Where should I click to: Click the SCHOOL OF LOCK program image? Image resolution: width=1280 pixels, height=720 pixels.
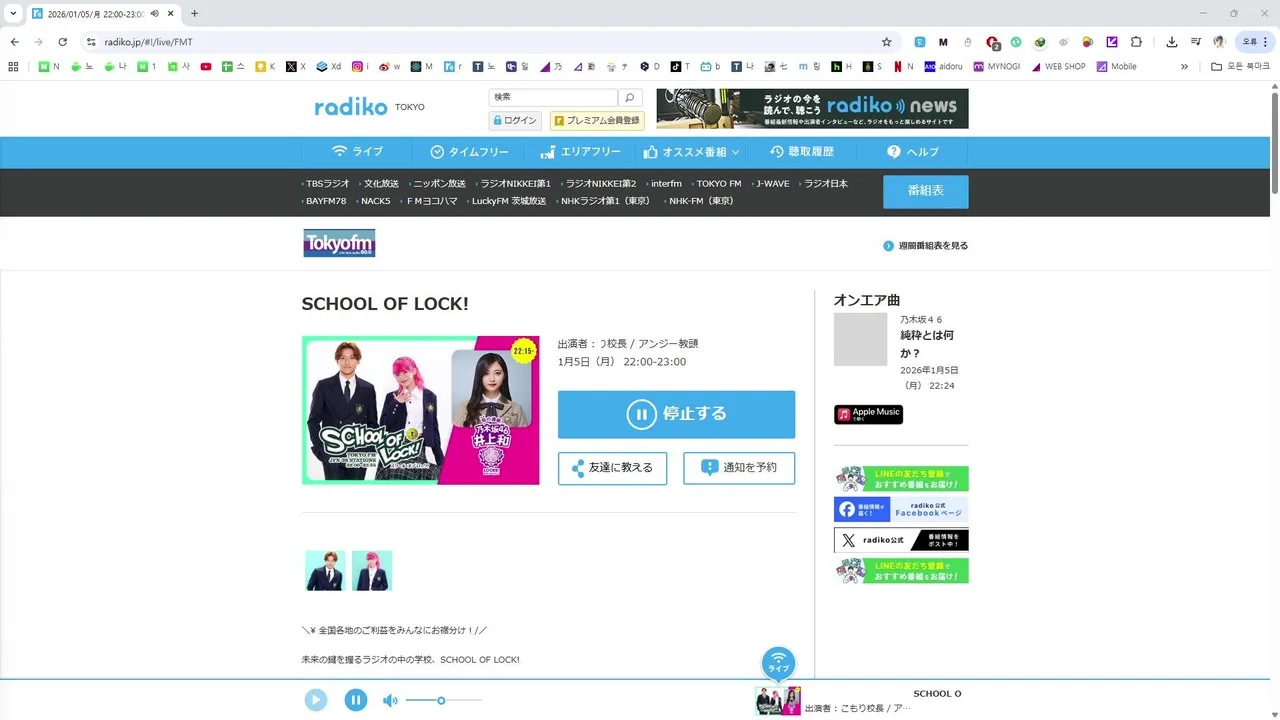point(420,410)
